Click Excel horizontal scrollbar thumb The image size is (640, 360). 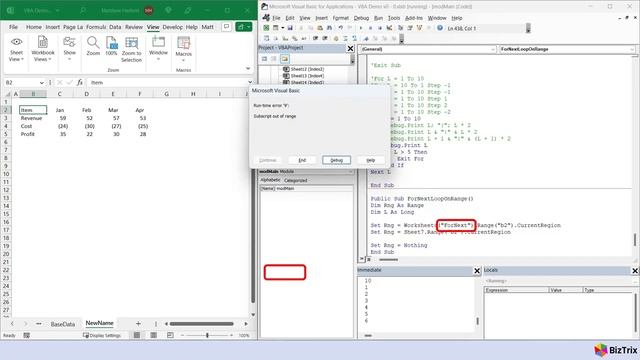tap(202, 324)
